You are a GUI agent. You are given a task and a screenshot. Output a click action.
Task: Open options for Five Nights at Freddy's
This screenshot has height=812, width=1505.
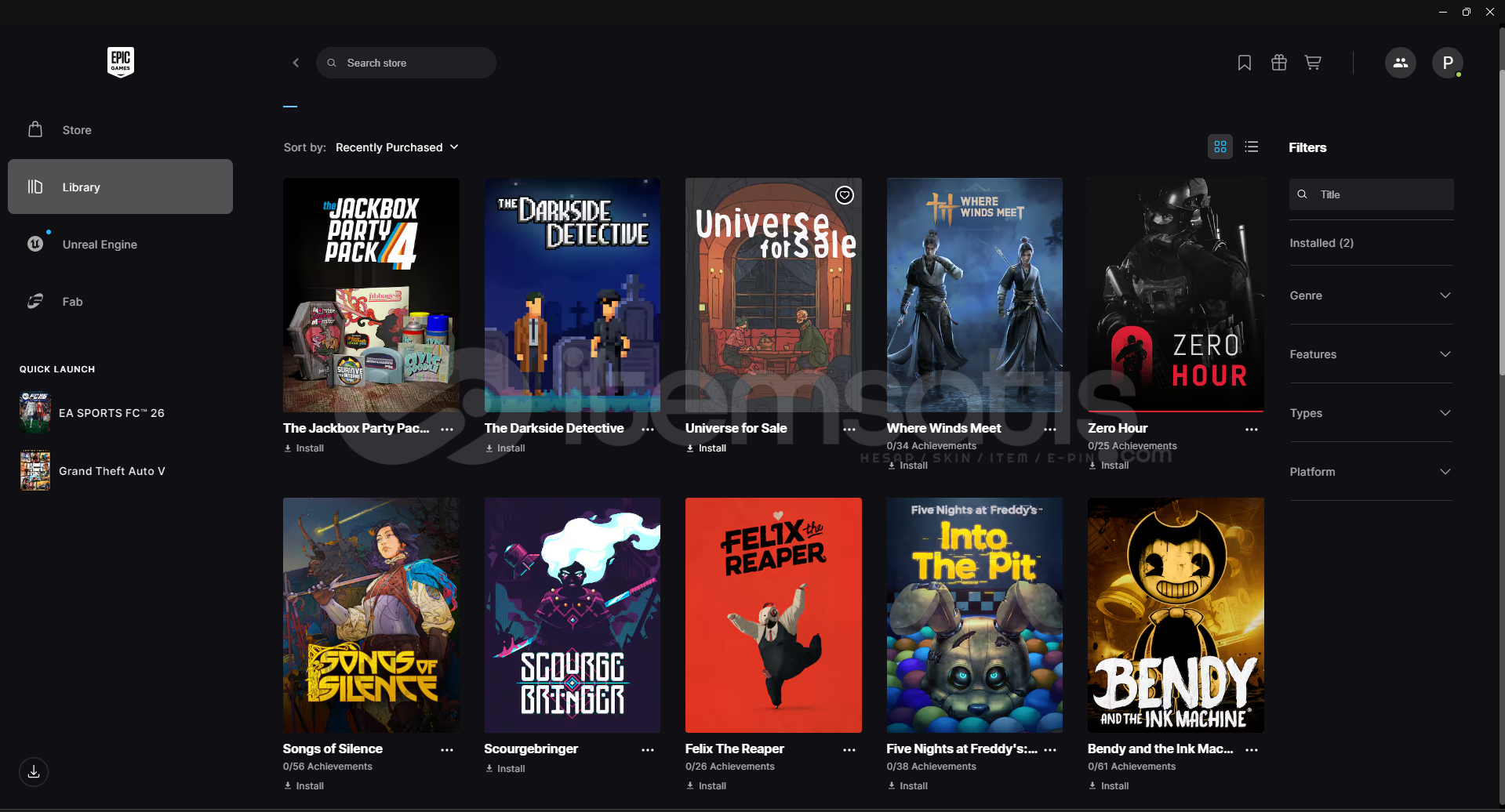(1050, 750)
